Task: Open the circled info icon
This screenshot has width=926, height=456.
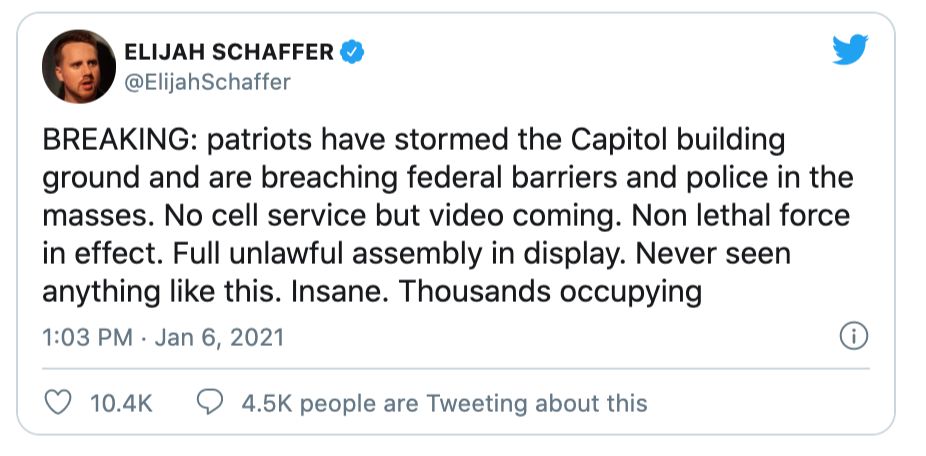Action: (853, 337)
